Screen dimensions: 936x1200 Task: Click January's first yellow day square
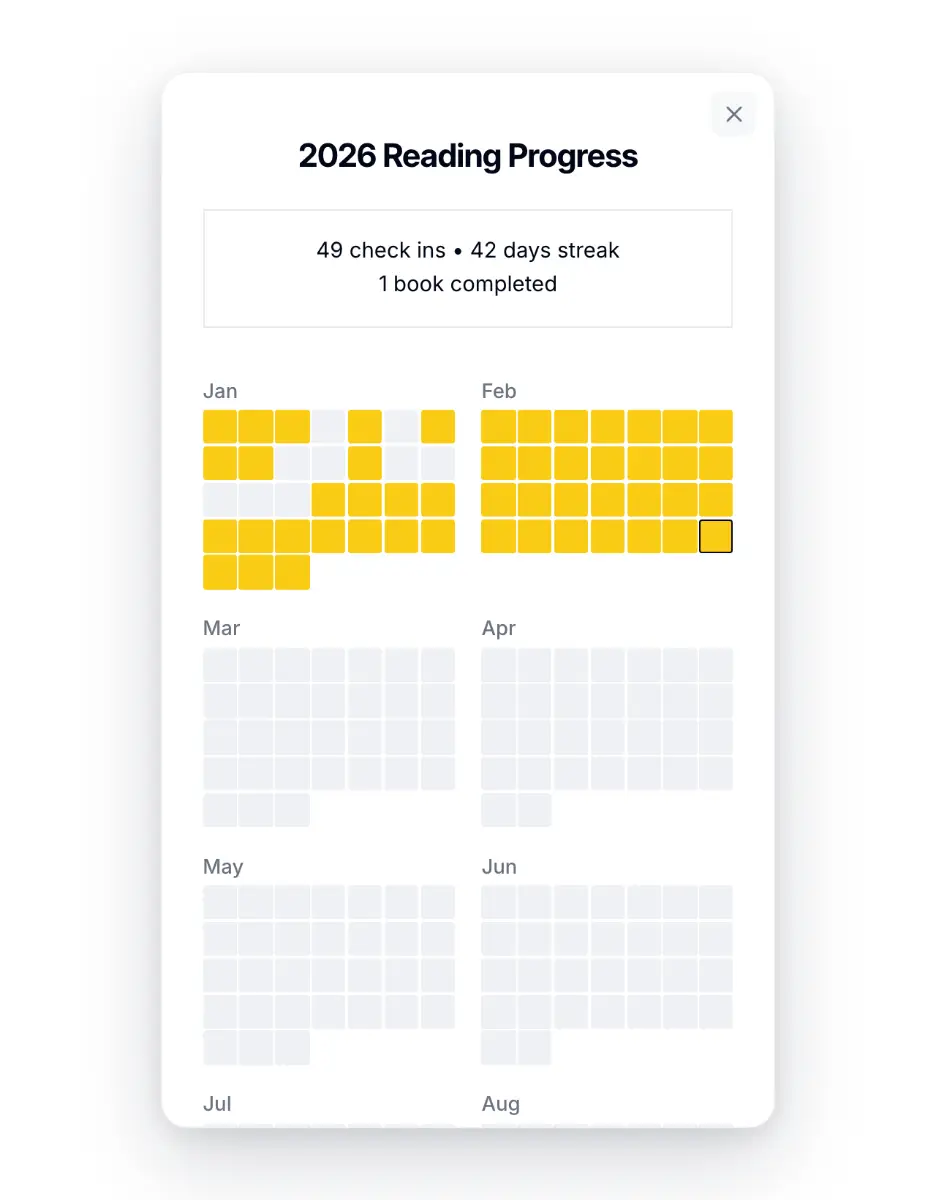click(220, 427)
